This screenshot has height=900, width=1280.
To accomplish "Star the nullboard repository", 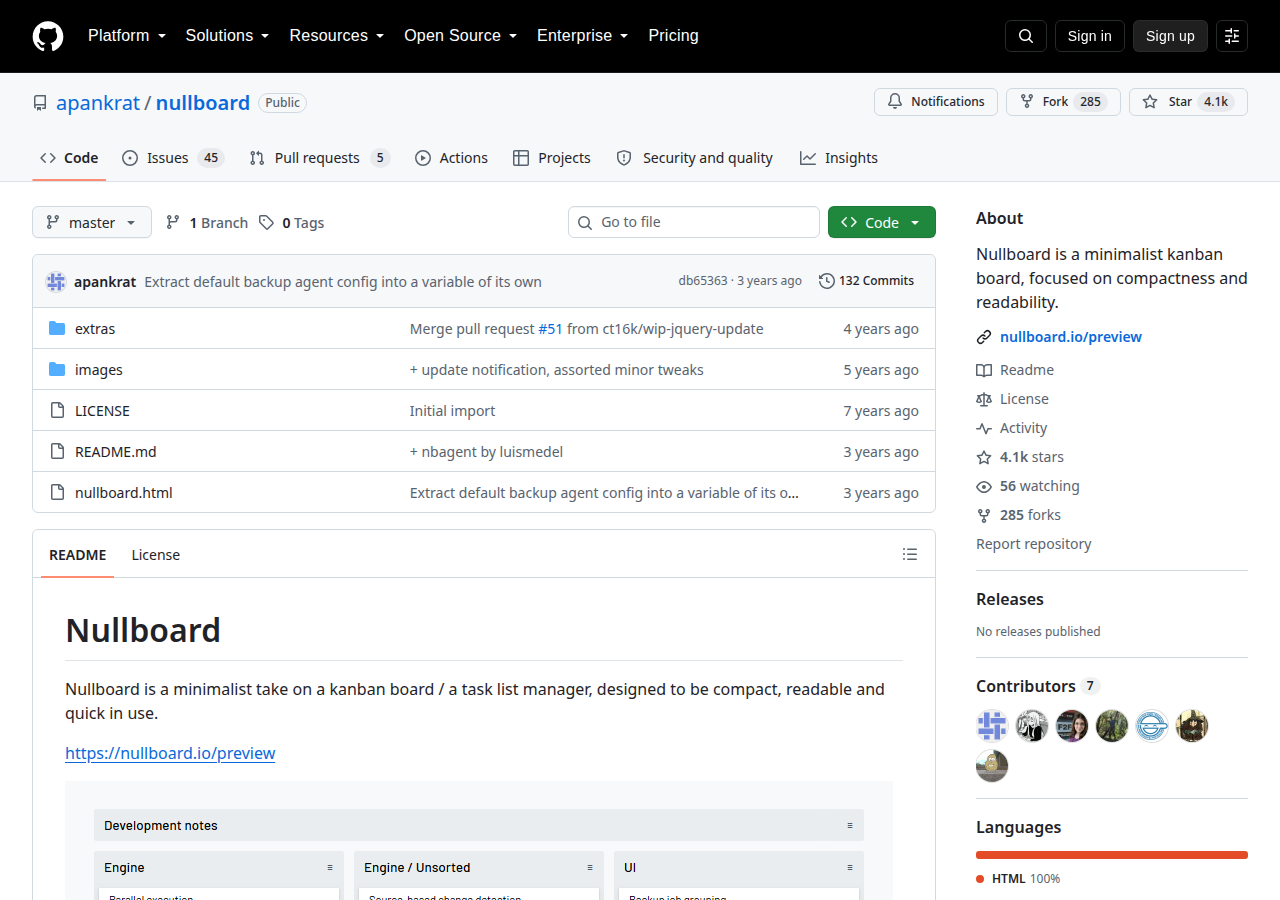I will pos(1188,102).
